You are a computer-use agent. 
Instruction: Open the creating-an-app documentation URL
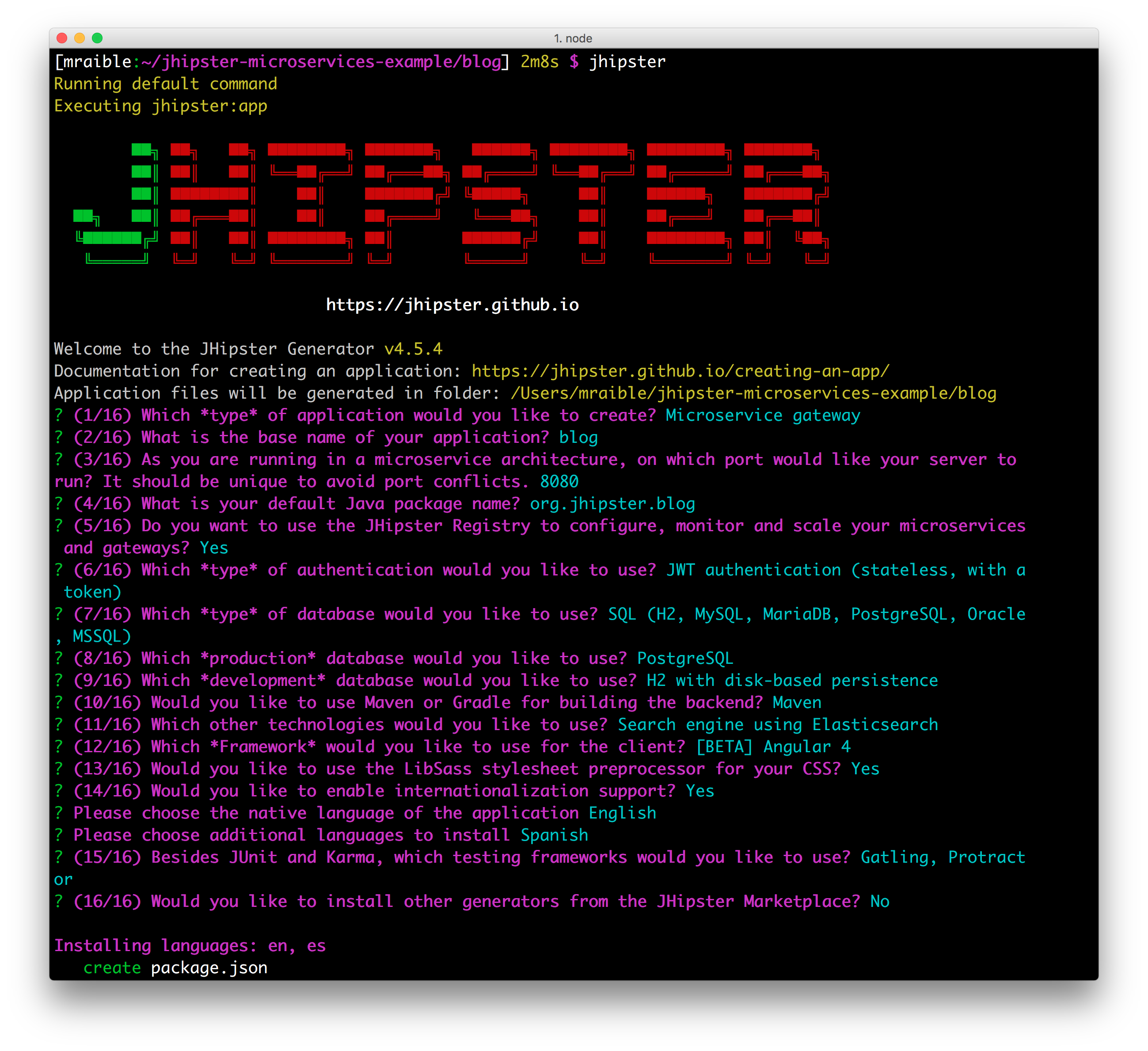[680, 371]
